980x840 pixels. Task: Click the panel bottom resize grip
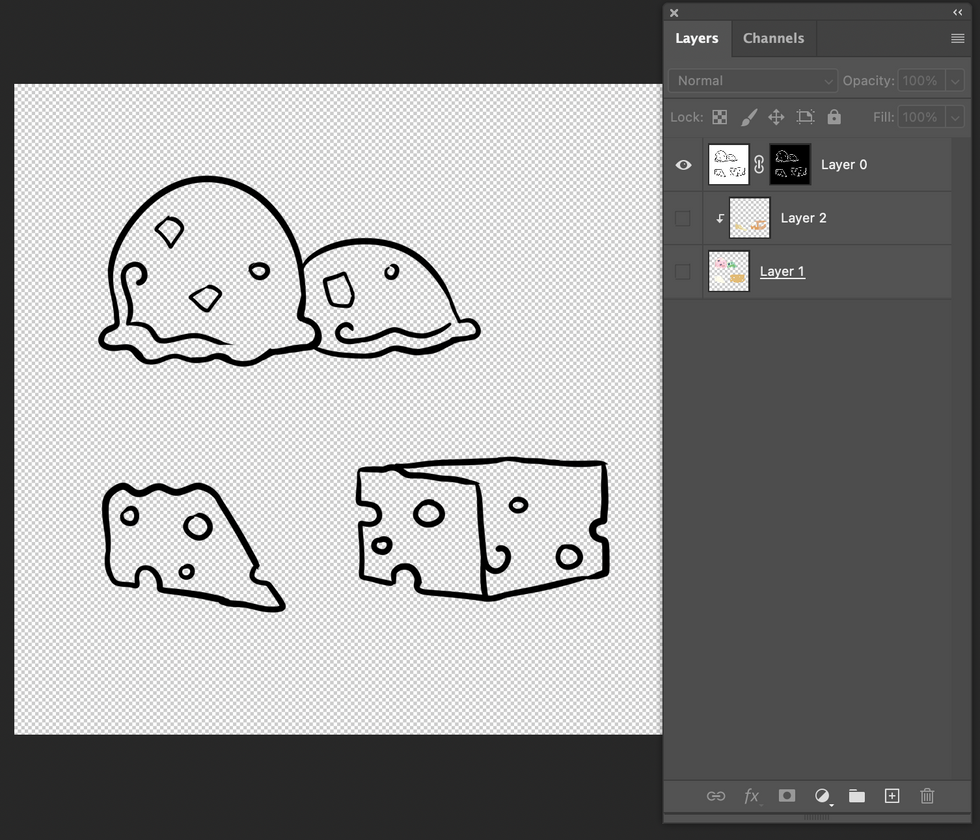(x=816, y=818)
